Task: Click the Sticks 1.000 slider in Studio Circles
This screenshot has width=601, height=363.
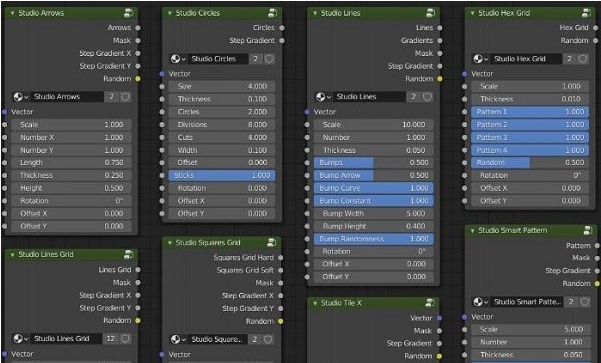Action: coord(222,175)
